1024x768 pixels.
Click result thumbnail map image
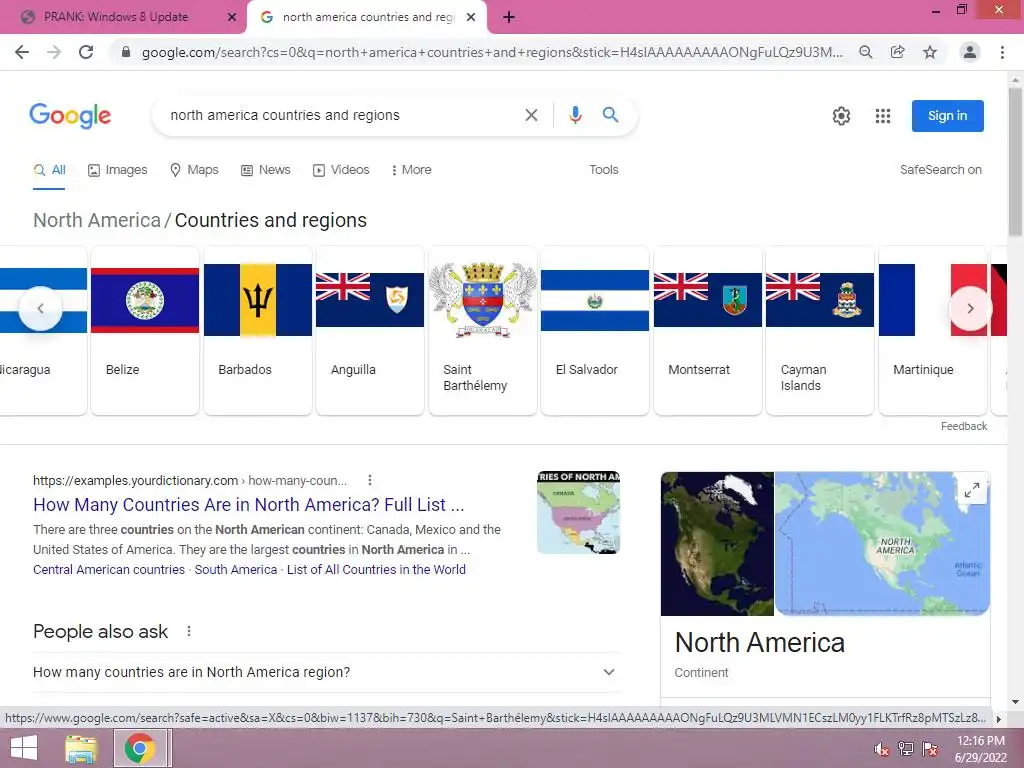(579, 513)
